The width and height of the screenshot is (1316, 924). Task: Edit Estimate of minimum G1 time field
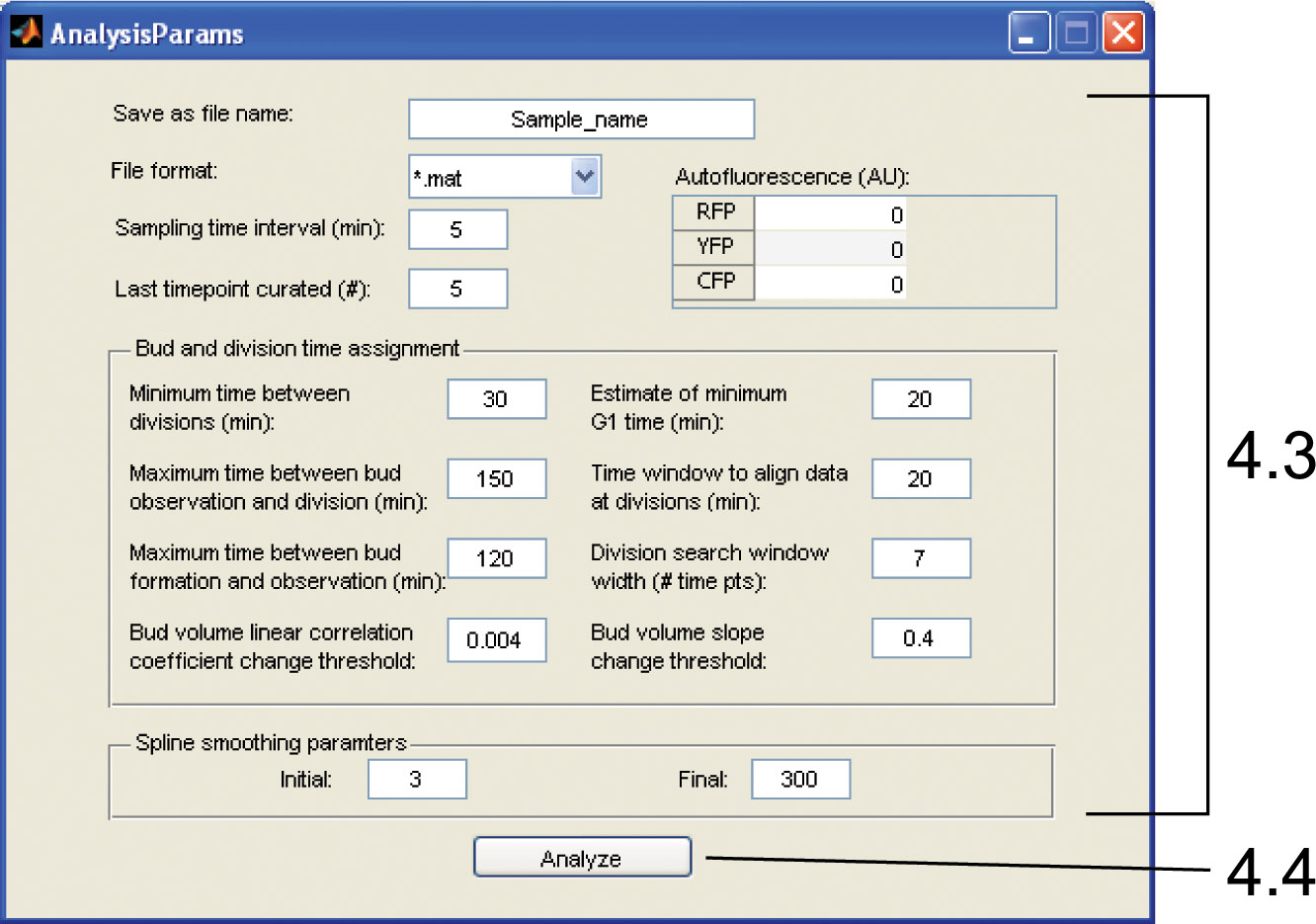click(x=921, y=399)
